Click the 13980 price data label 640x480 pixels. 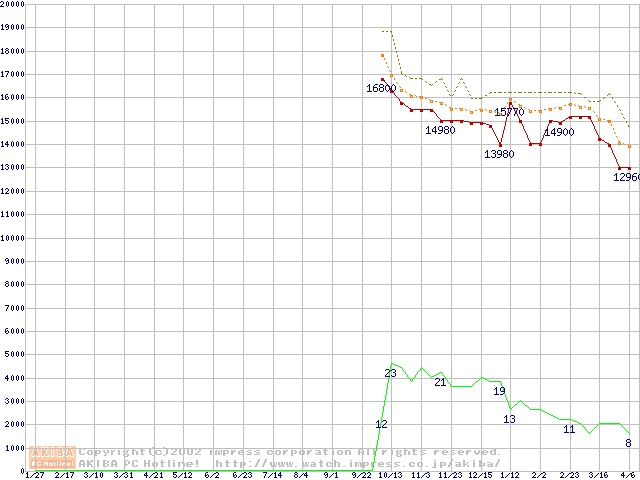click(499, 154)
